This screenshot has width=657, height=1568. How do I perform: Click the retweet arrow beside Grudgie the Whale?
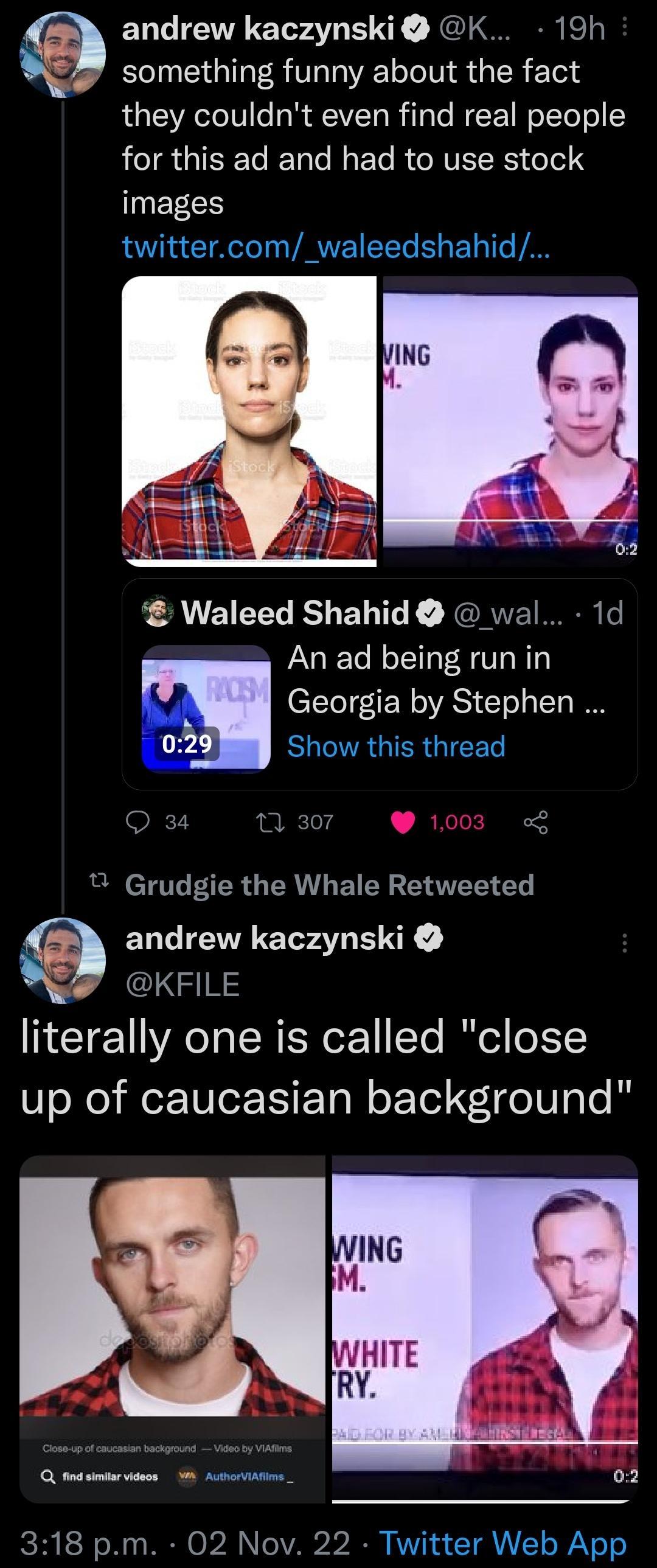click(x=99, y=886)
